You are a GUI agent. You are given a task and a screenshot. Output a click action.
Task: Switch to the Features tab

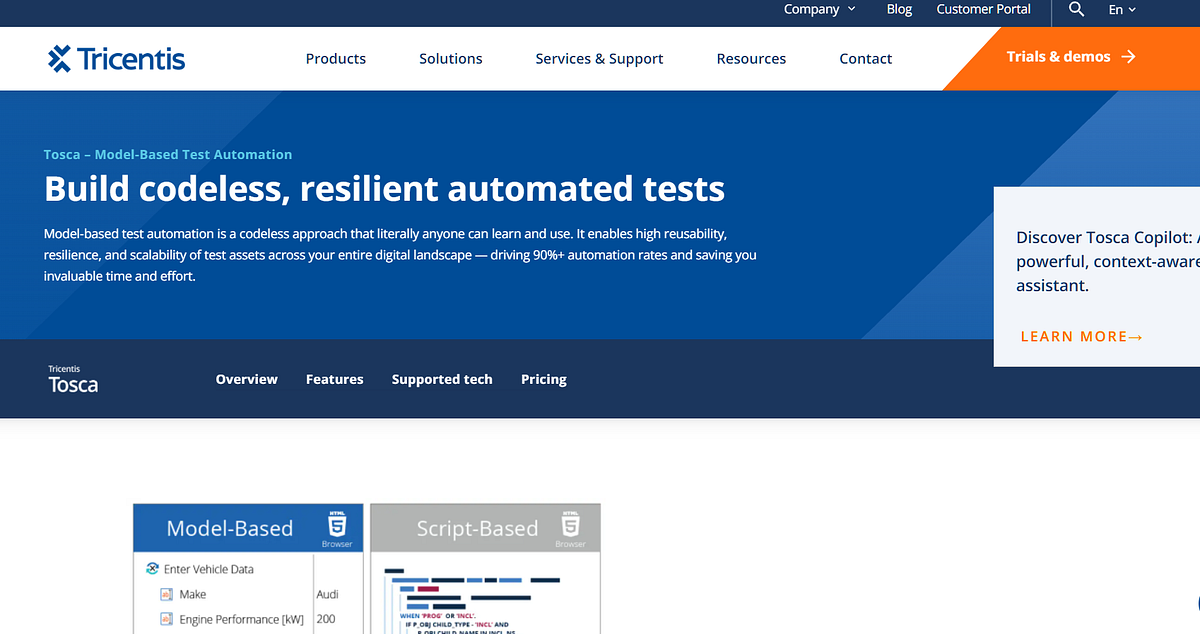click(335, 379)
